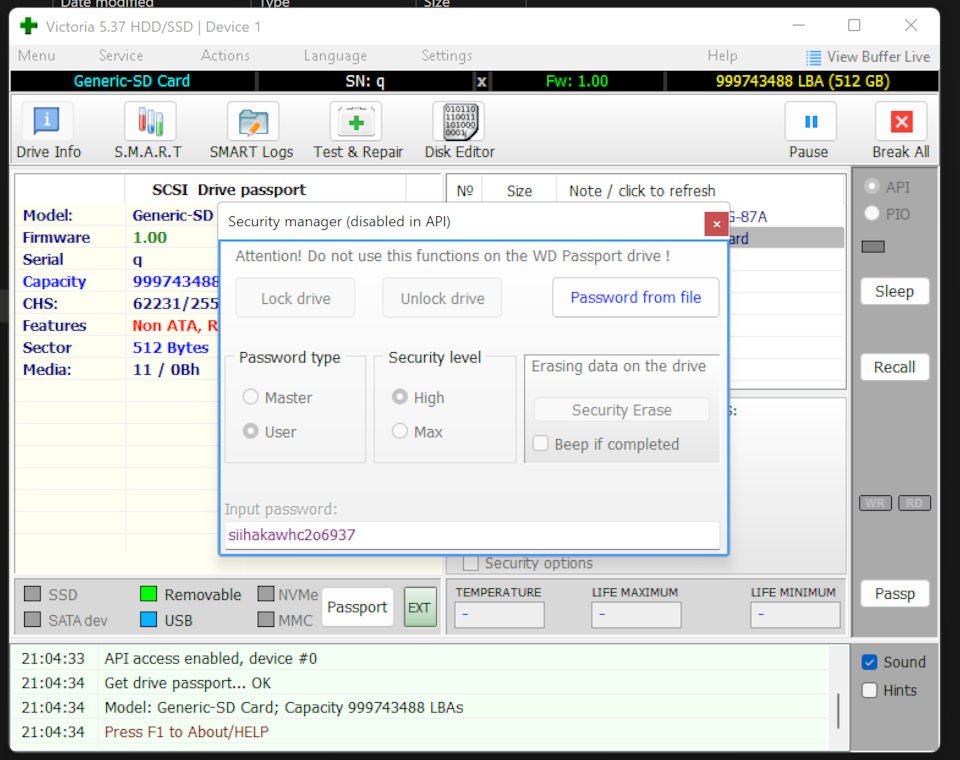This screenshot has height=760, width=960.
Task: Open the Drive Info icon
Action: click(x=47, y=121)
